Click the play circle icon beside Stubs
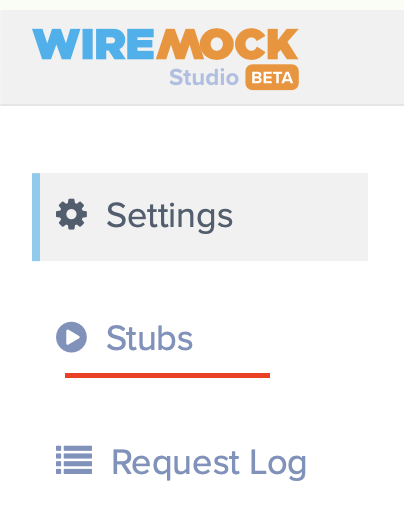The height and width of the screenshot is (528, 404). coord(71,337)
